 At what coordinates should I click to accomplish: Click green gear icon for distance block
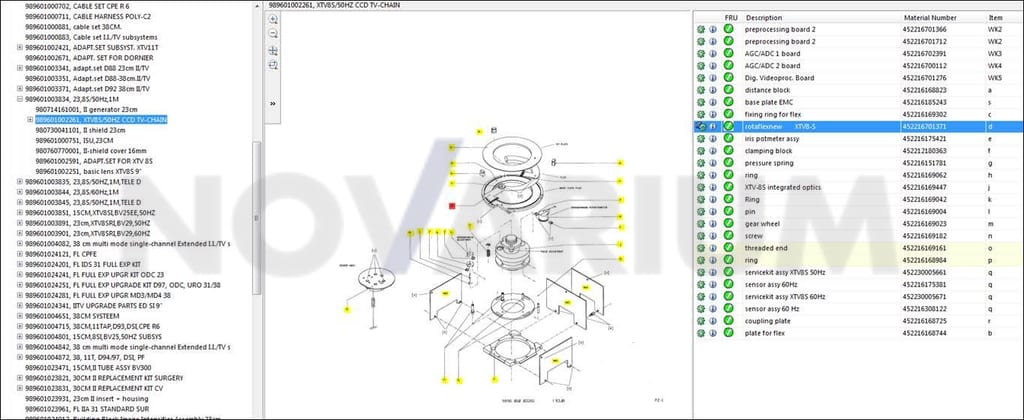click(701, 90)
